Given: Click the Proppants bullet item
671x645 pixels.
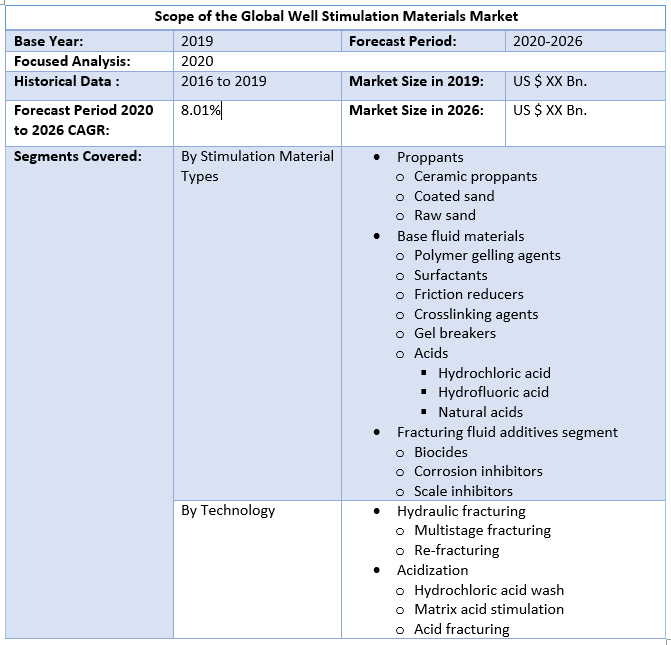Looking at the screenshot, I should pyautogui.click(x=430, y=157).
